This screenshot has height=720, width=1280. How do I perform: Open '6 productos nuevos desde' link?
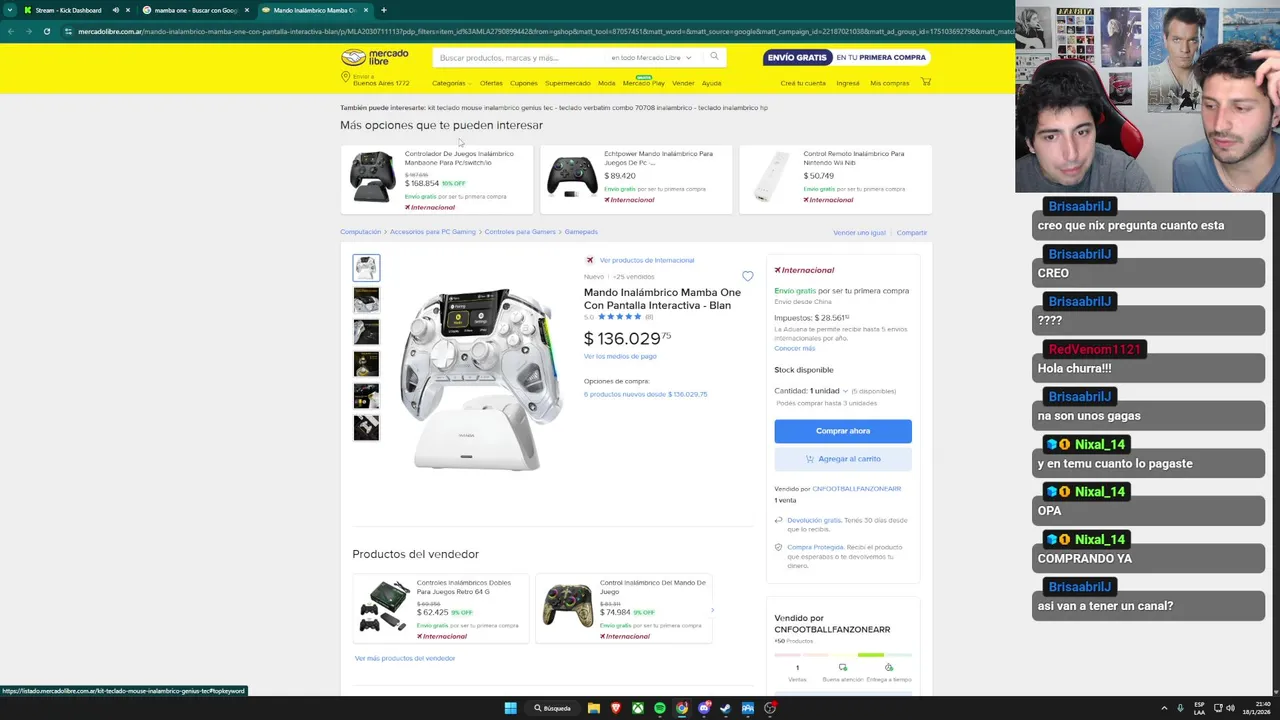pos(645,394)
